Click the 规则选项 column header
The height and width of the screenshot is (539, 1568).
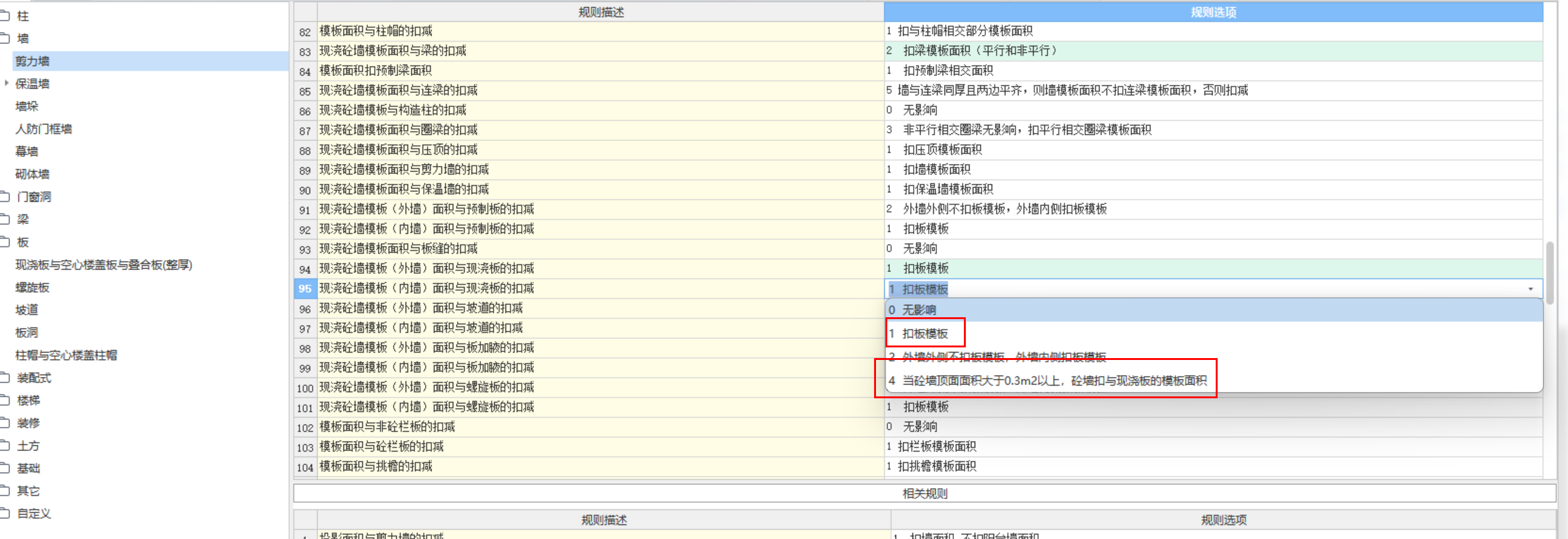[x=1213, y=12]
